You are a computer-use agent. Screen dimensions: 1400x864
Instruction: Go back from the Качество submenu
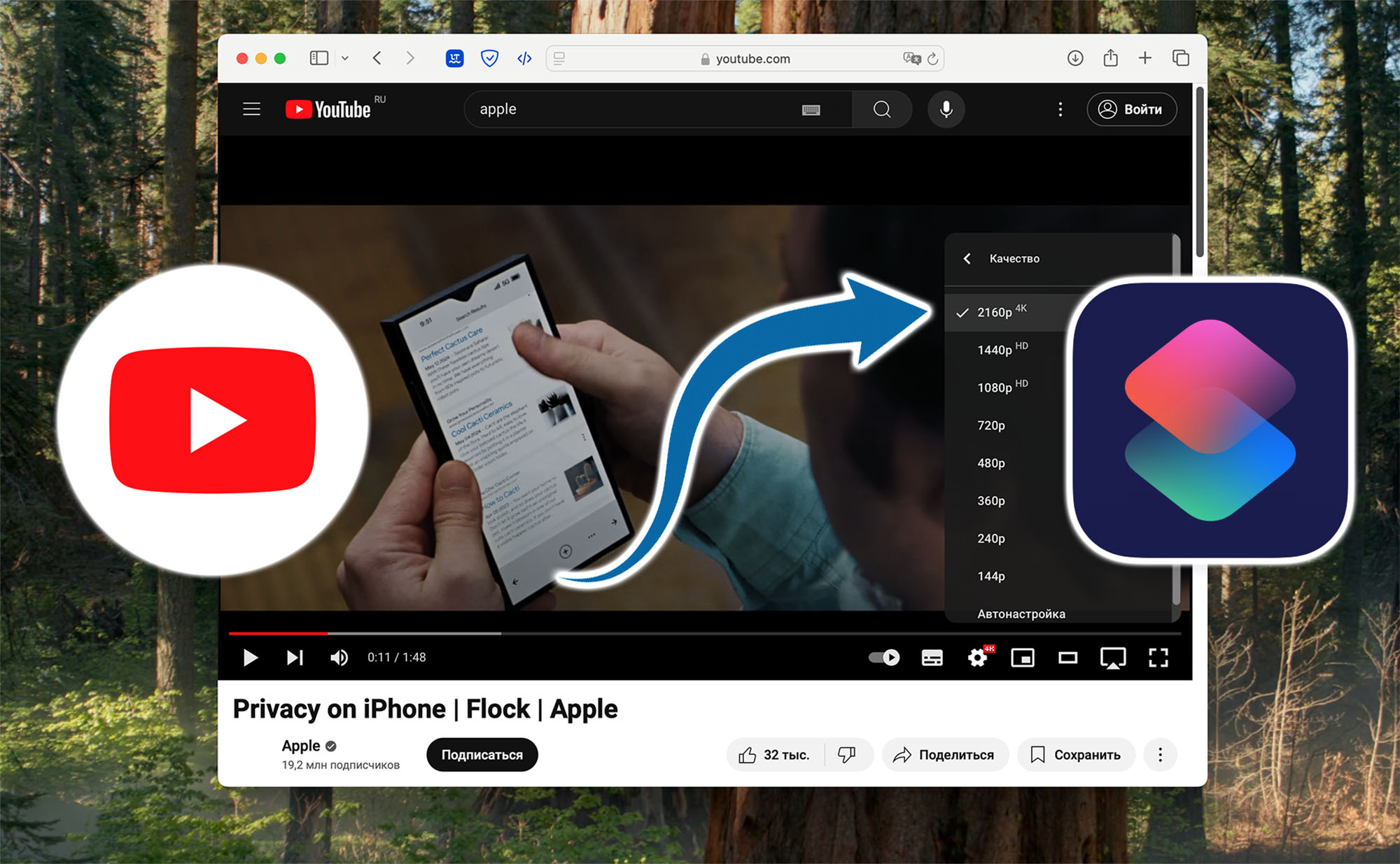[x=967, y=258]
